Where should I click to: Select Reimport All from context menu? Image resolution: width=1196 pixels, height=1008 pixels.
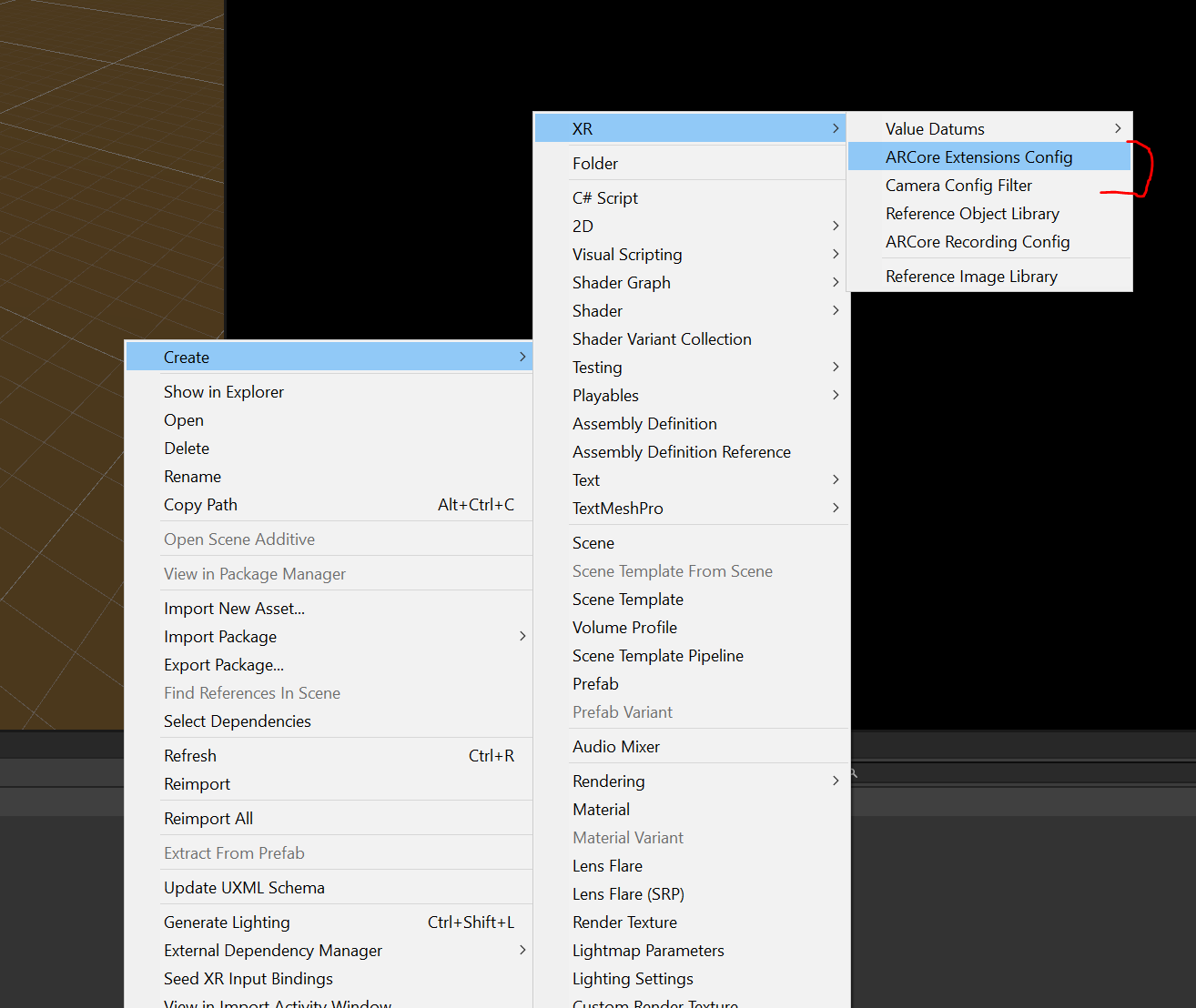pos(208,819)
